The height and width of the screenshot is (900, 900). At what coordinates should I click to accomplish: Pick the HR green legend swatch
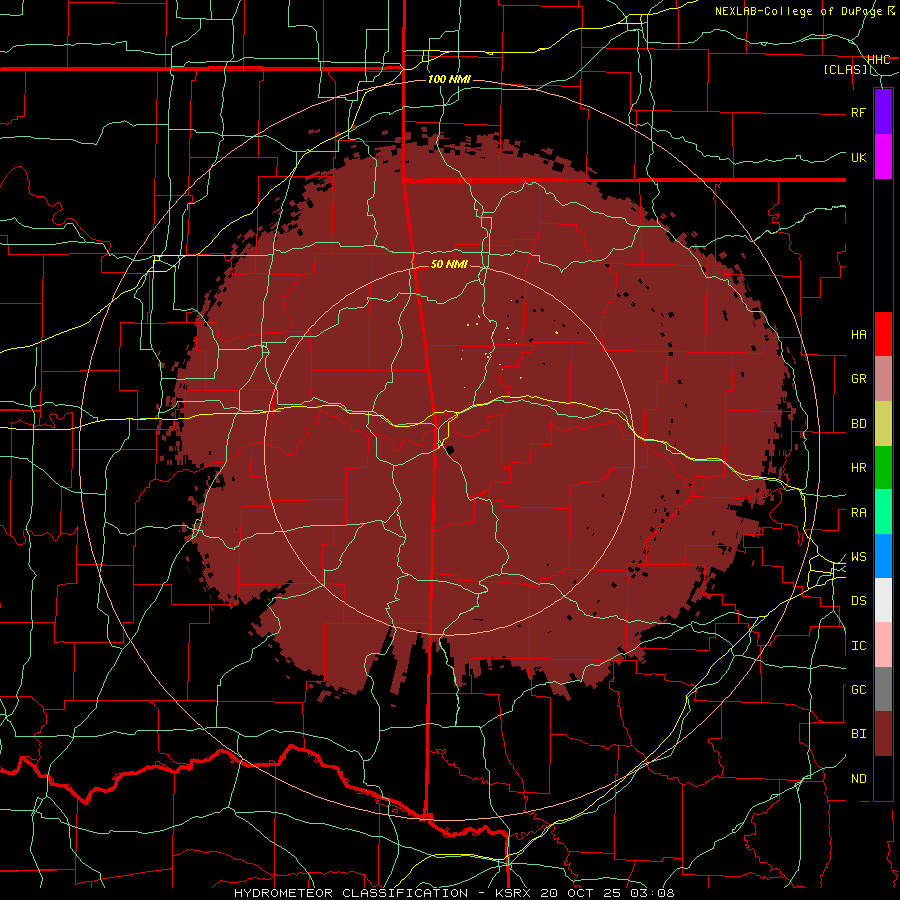[883, 467]
